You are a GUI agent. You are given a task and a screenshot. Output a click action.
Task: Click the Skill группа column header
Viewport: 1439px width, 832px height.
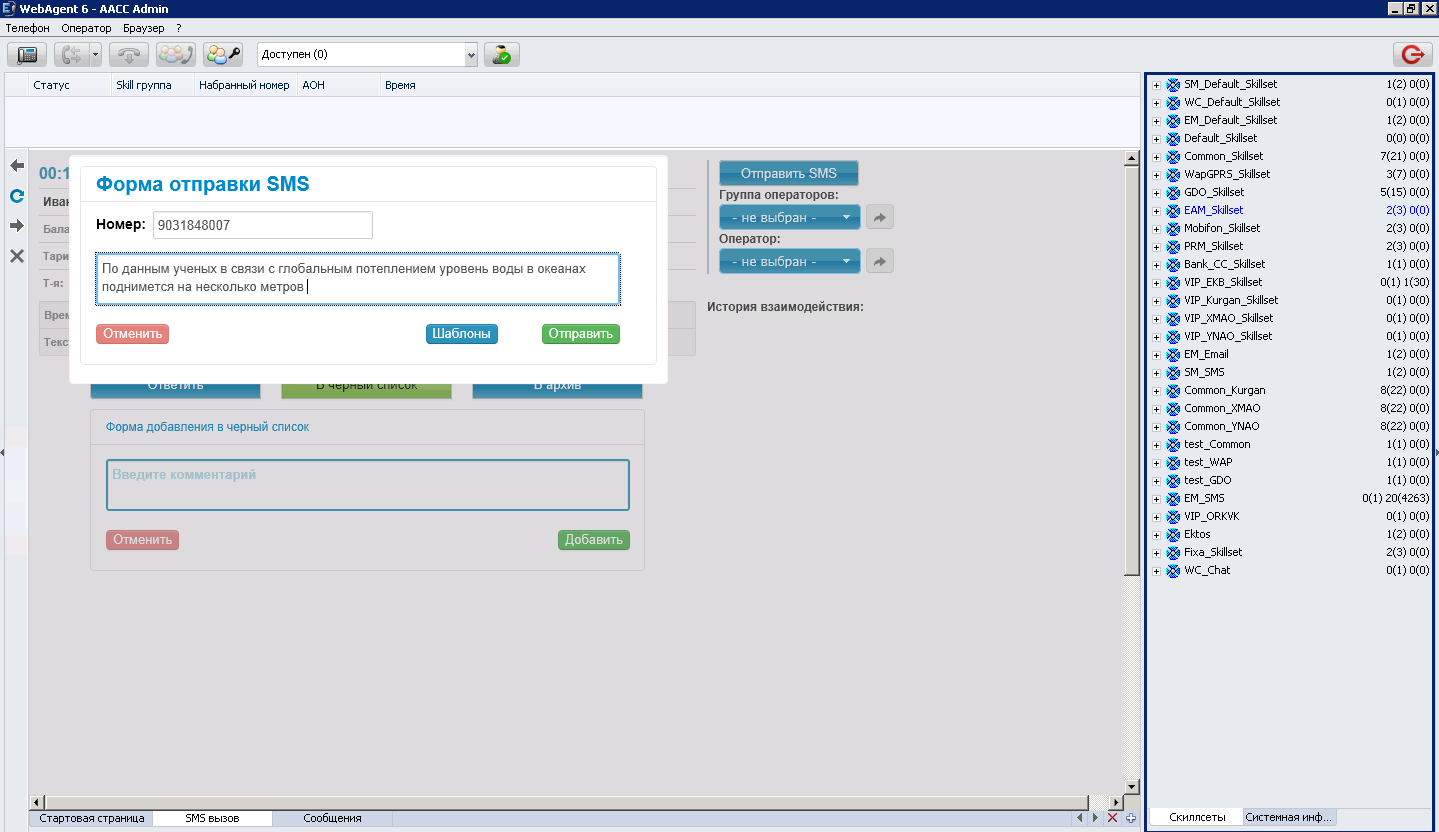pos(152,85)
